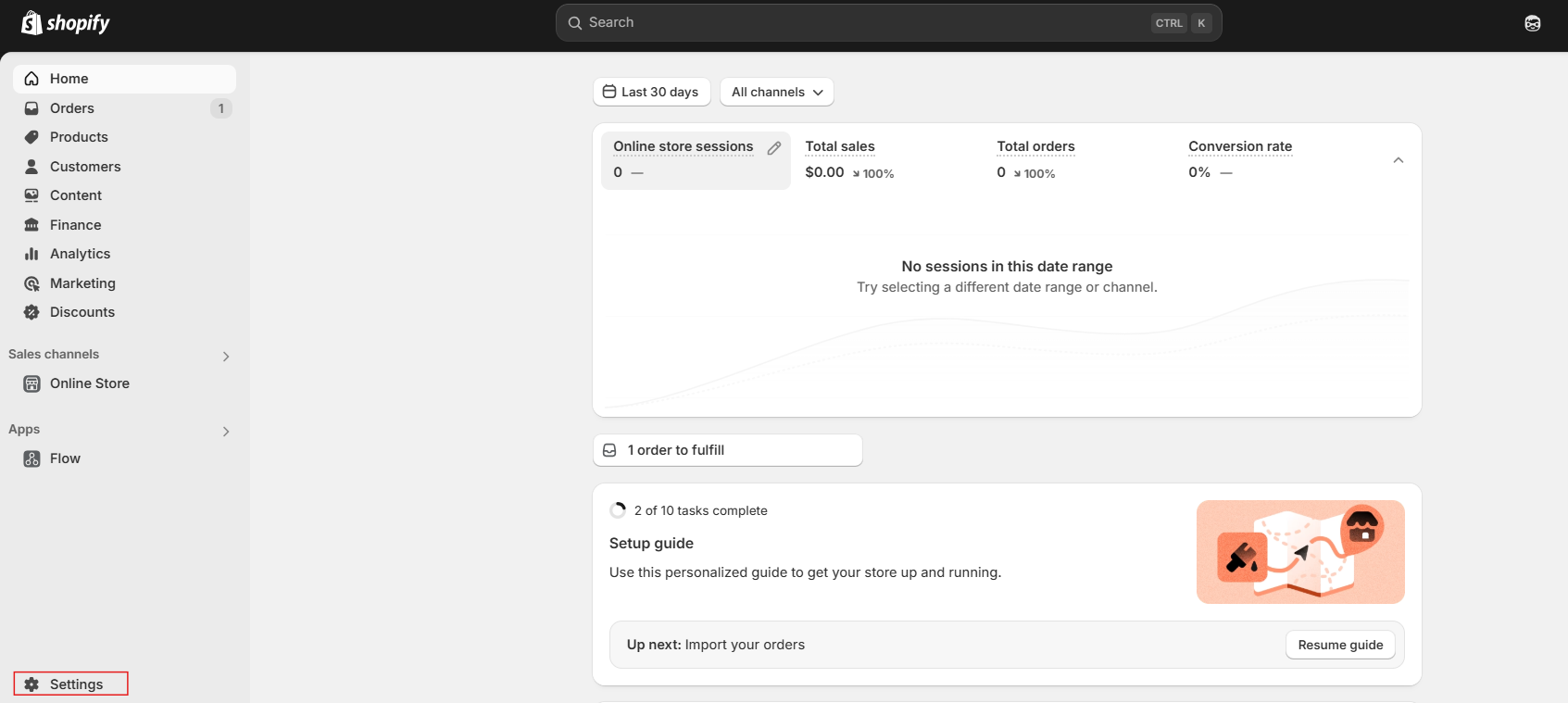Viewport: 1568px width, 703px height.
Task: Click the Content menu label
Action: [x=76, y=195]
